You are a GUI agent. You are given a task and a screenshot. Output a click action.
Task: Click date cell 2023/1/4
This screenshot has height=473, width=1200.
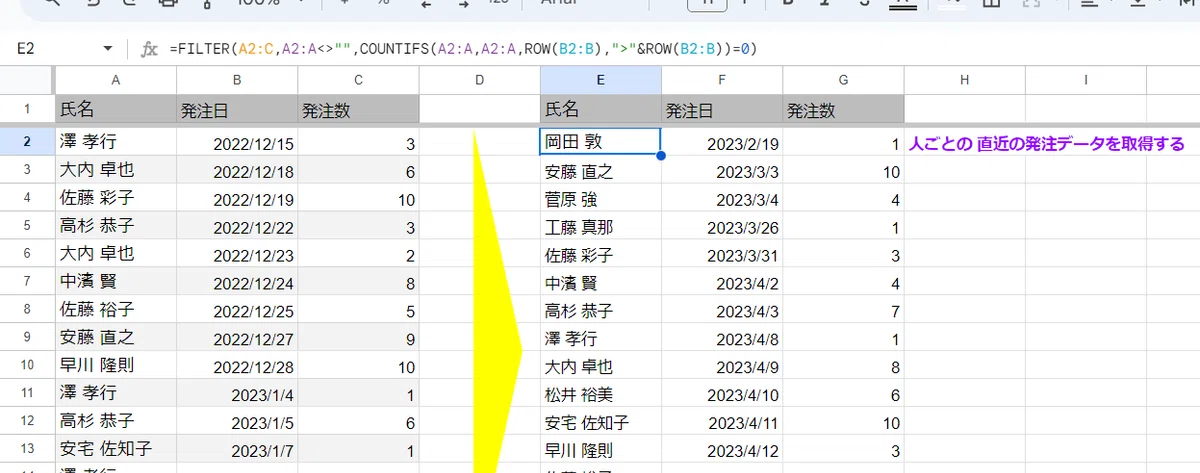point(237,393)
